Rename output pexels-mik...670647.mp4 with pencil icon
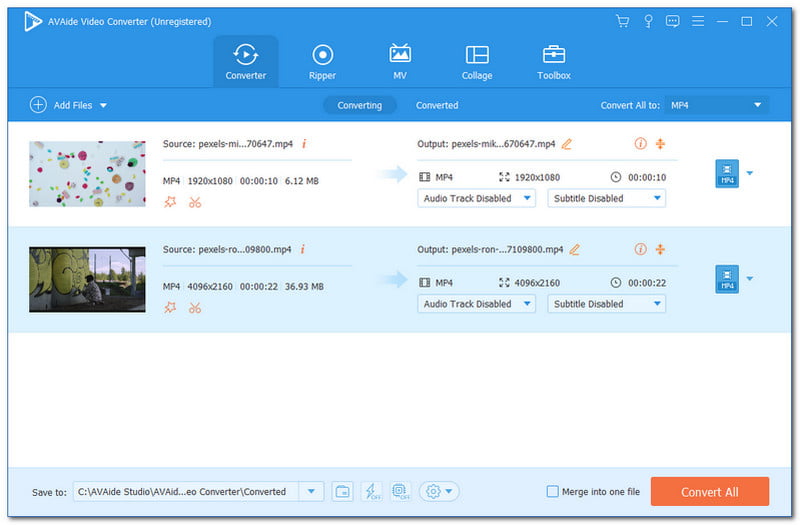Viewport: 800px width, 525px height. pyautogui.click(x=566, y=144)
